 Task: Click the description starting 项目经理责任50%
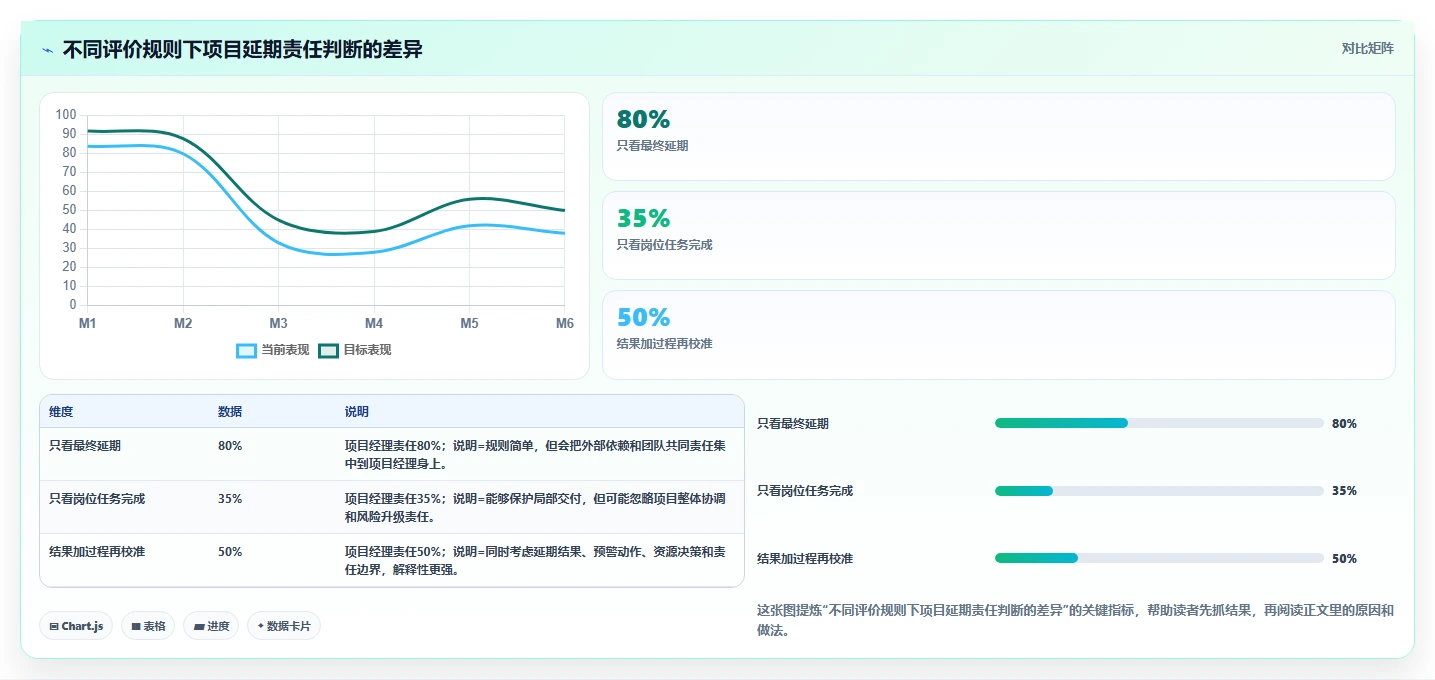click(x=535, y=561)
